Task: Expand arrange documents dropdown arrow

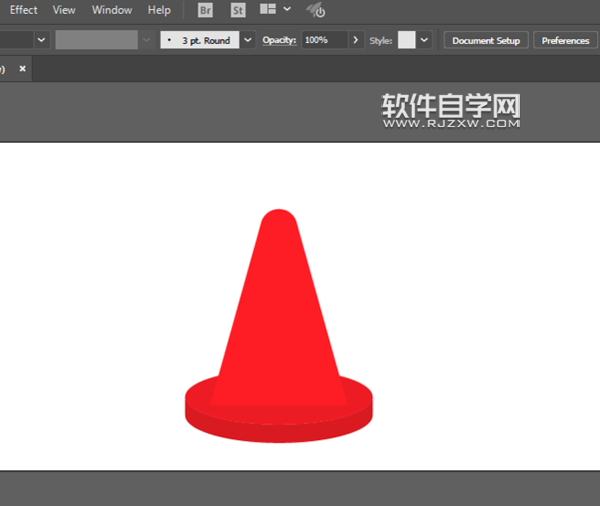Action: click(x=287, y=9)
